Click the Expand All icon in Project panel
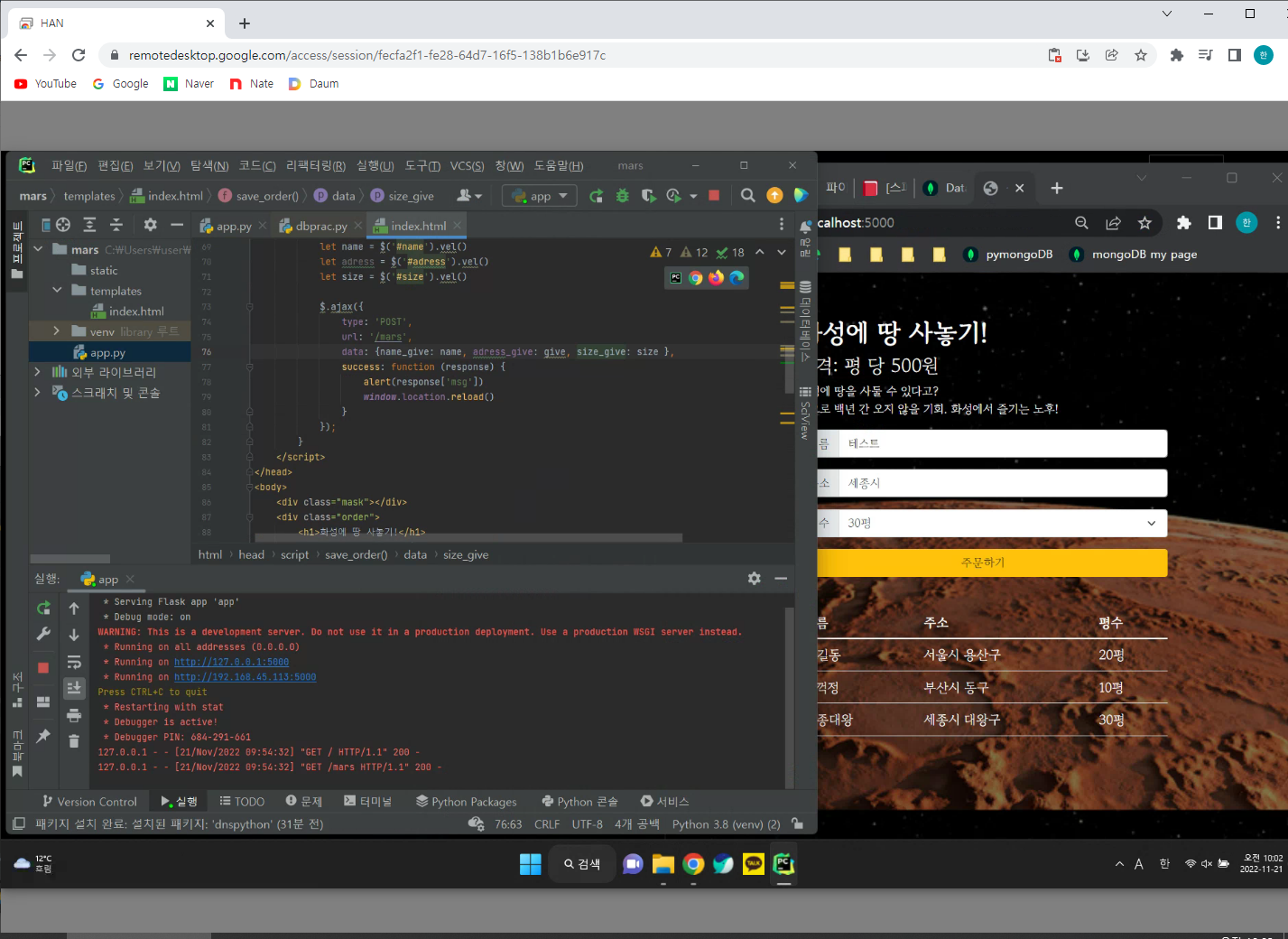Image resolution: width=1288 pixels, height=939 pixels. tap(89, 225)
